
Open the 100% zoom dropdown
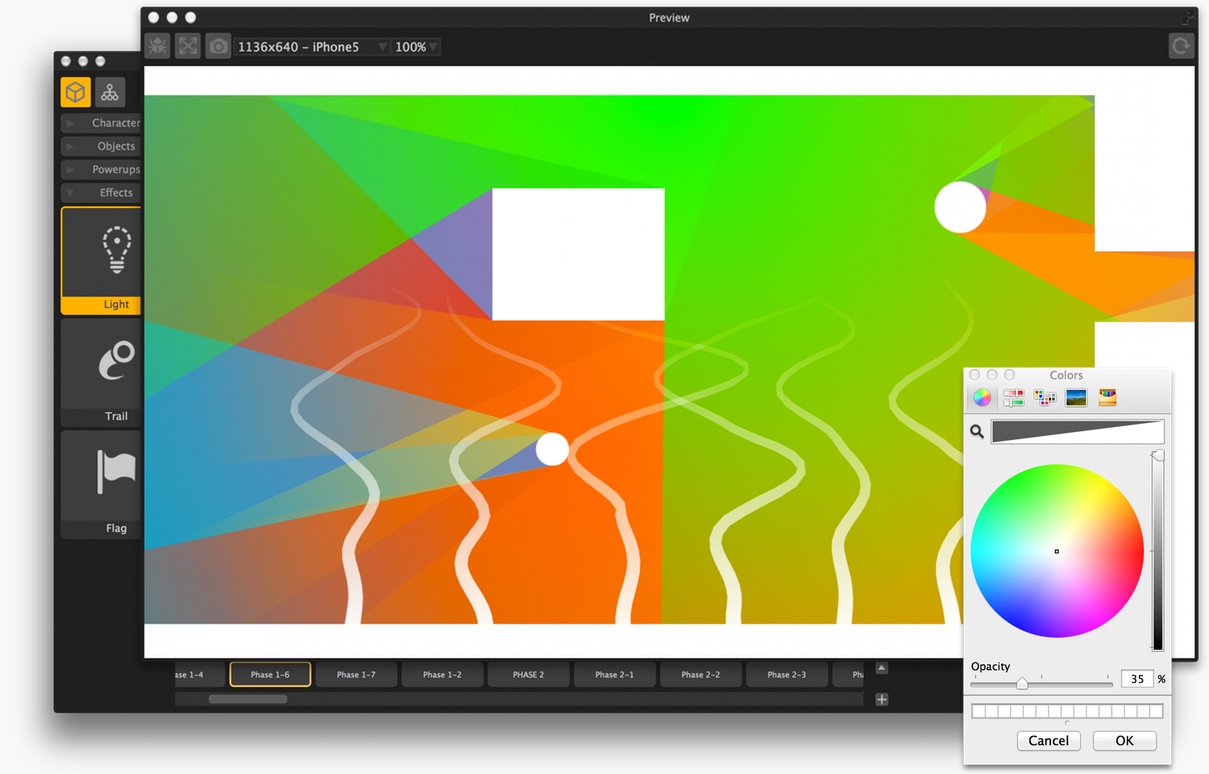[x=416, y=47]
